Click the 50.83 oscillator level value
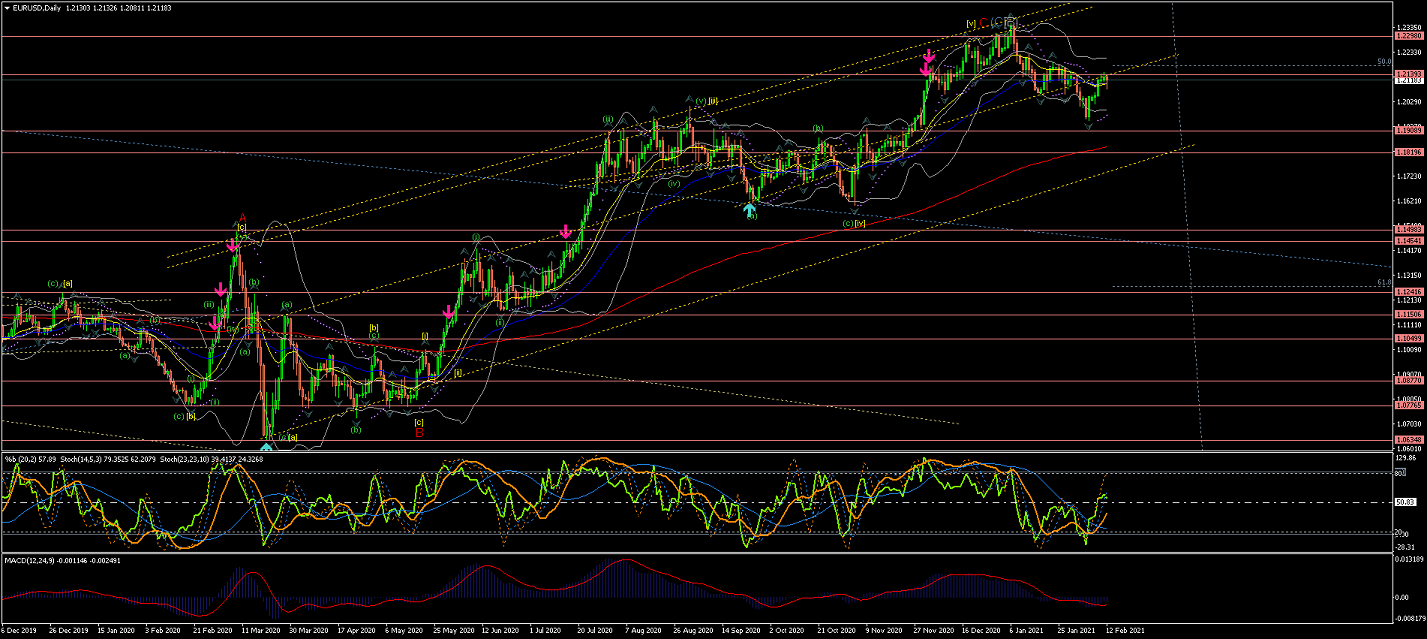 click(x=1403, y=502)
